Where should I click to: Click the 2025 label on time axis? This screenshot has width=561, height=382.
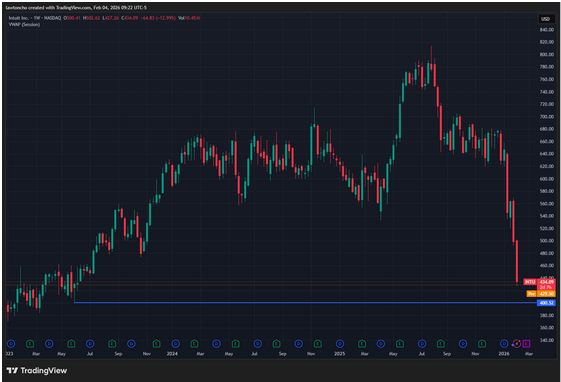[340, 354]
